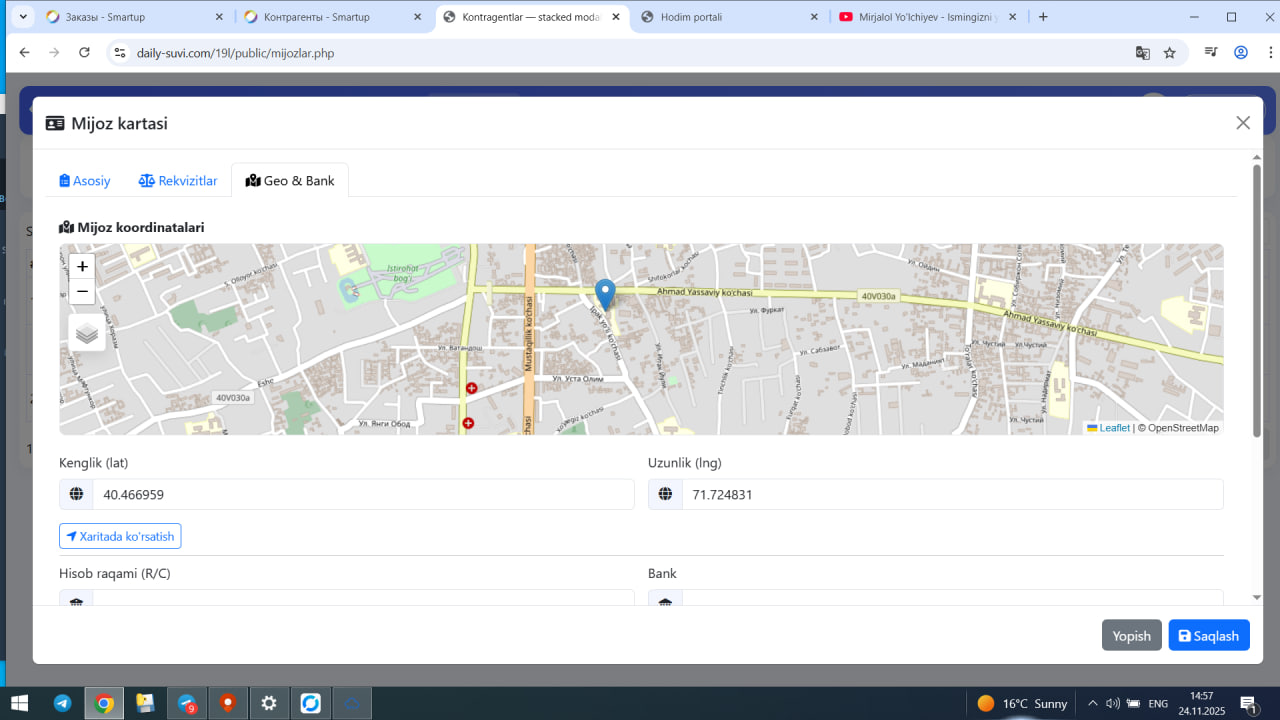Switch to the Заказы - Smartup browser tab
The width and height of the screenshot is (1280, 720).
point(134,17)
